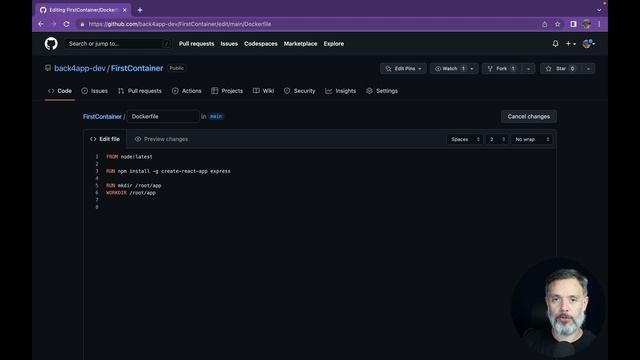640x360 pixels.
Task: Expand the Star lists arrow
Action: click(588, 69)
